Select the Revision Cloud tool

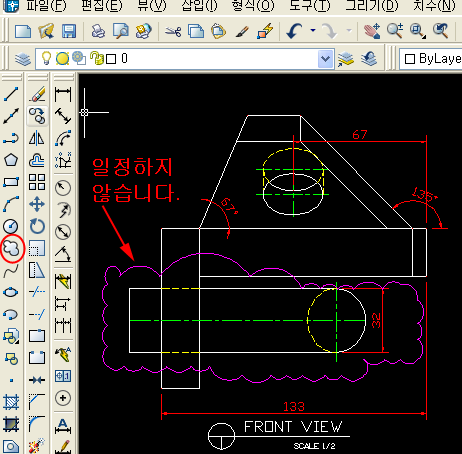coord(11,248)
